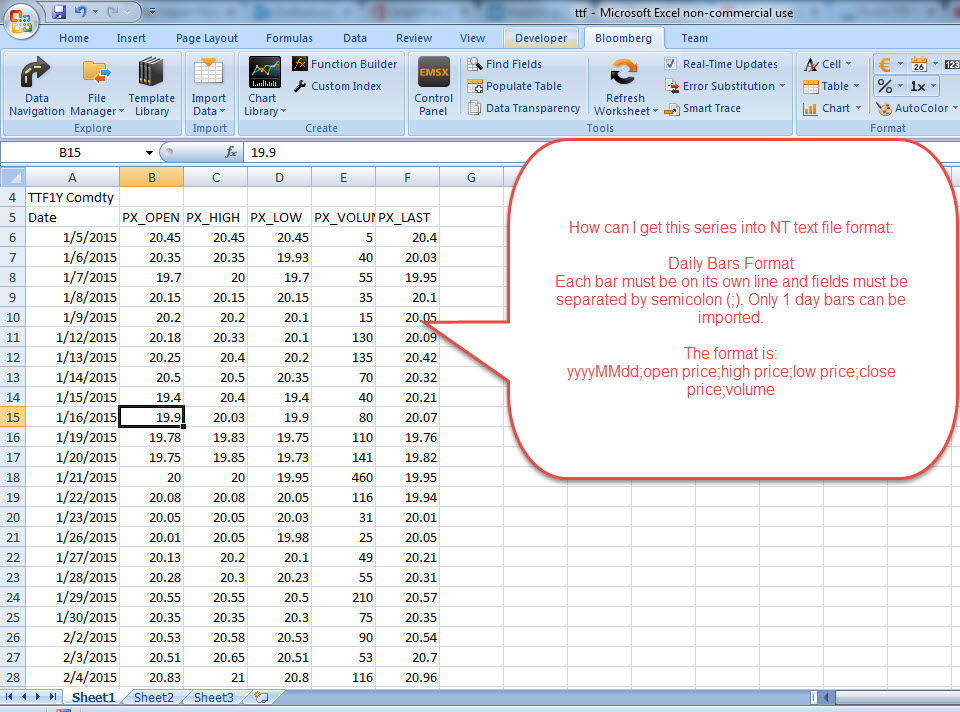The width and height of the screenshot is (960, 712).
Task: Open Bloomberg Data Navigation
Action: pos(37,86)
